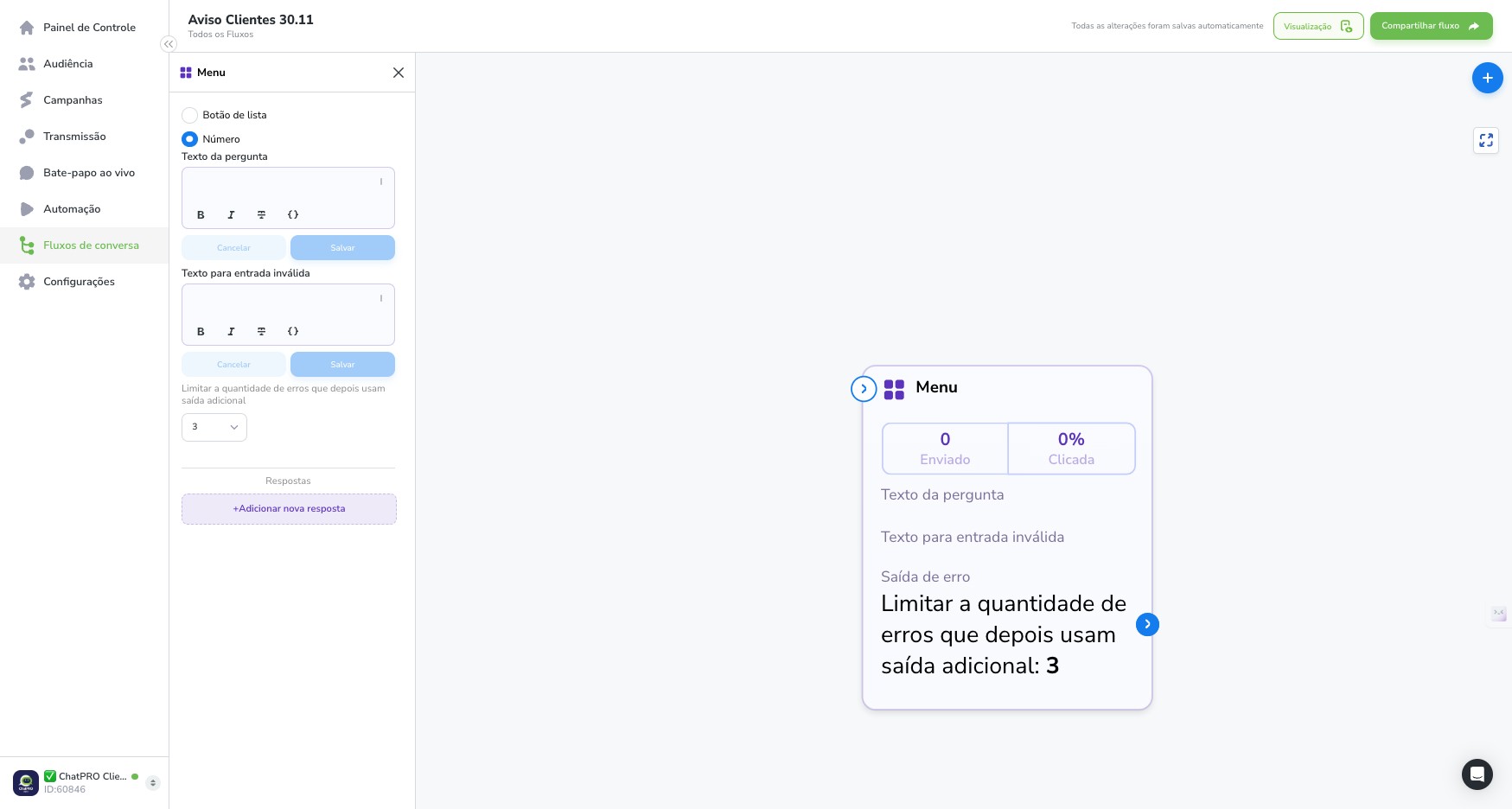Apply italic in invalid entry editor

point(231,332)
